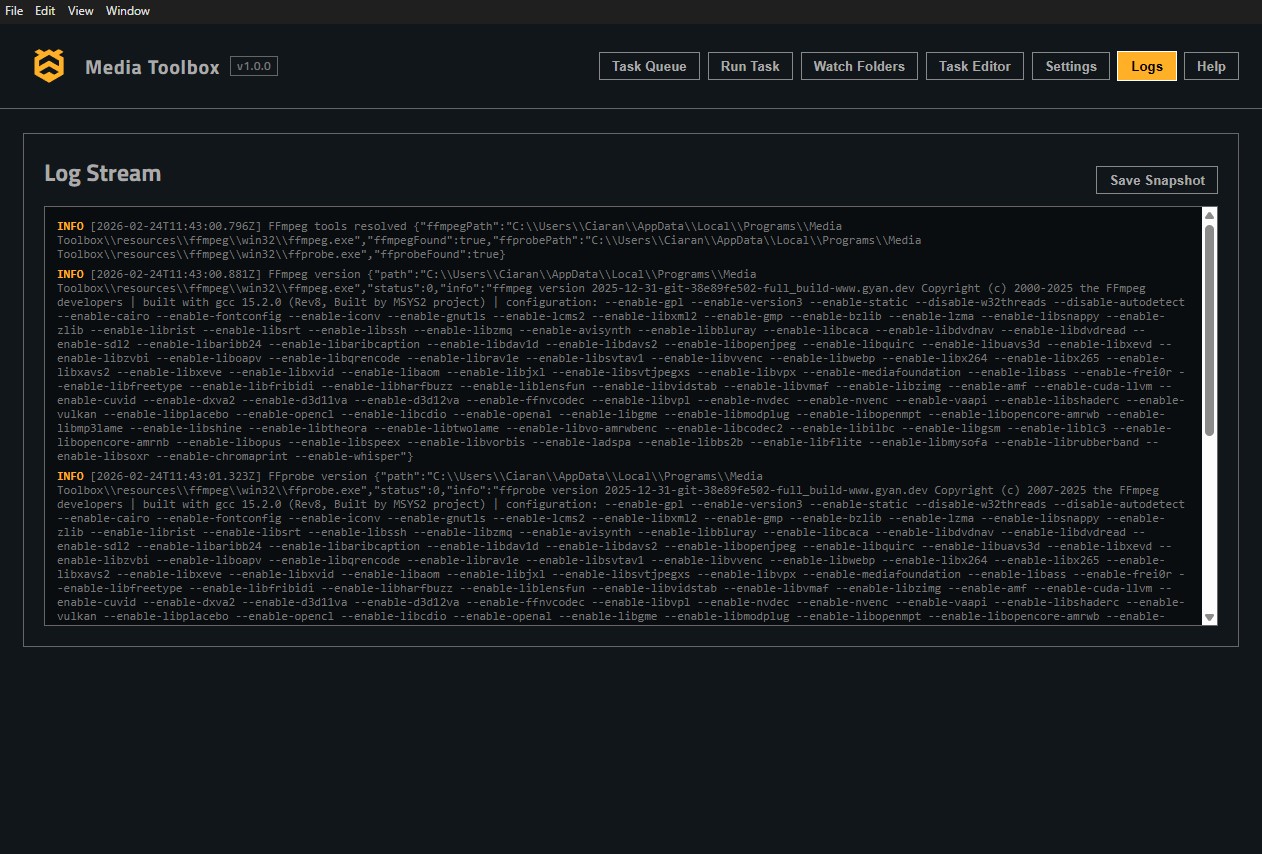
Task: Open the View menu
Action: (81, 11)
